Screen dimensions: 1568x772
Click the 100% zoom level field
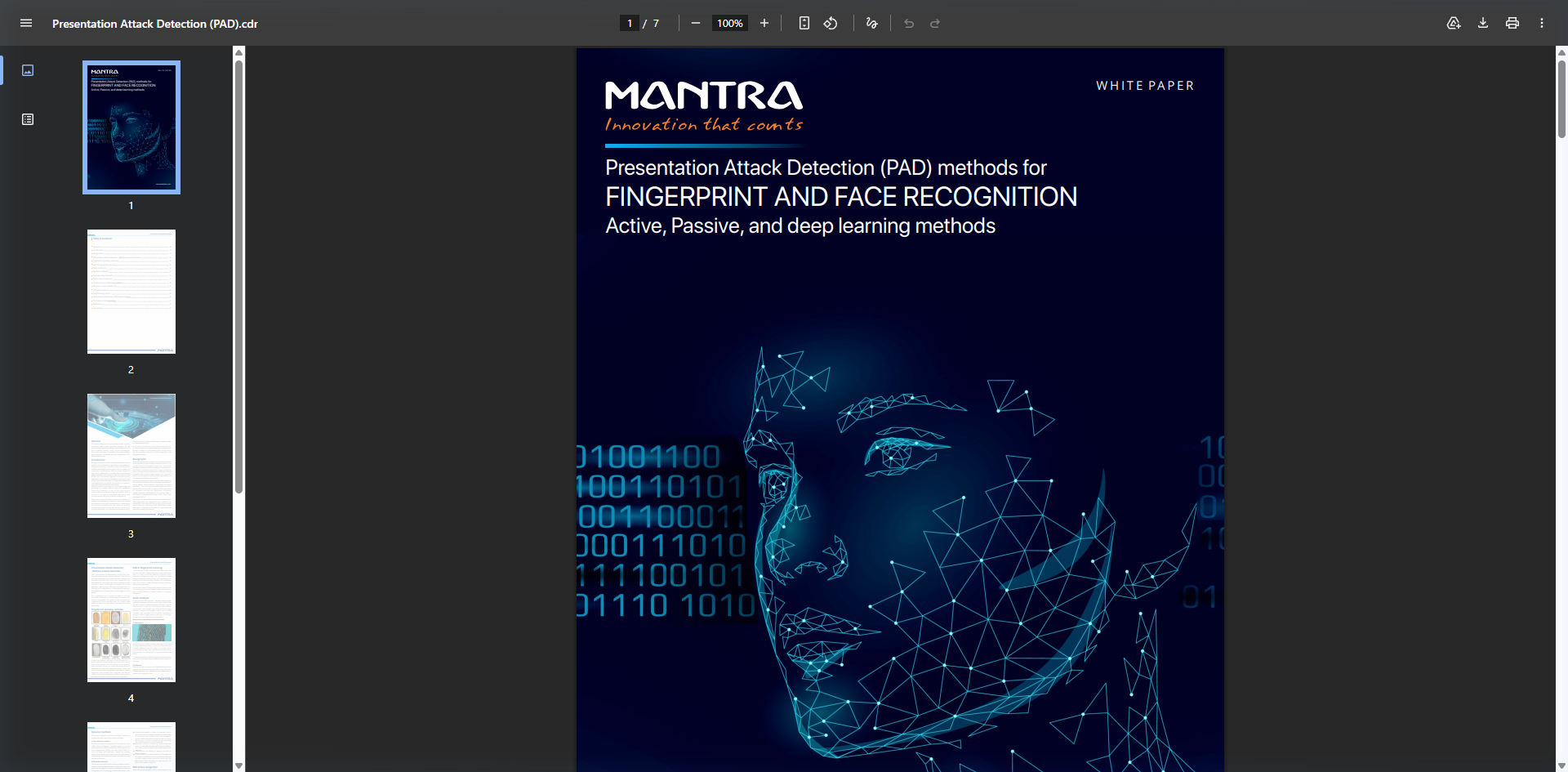click(730, 23)
